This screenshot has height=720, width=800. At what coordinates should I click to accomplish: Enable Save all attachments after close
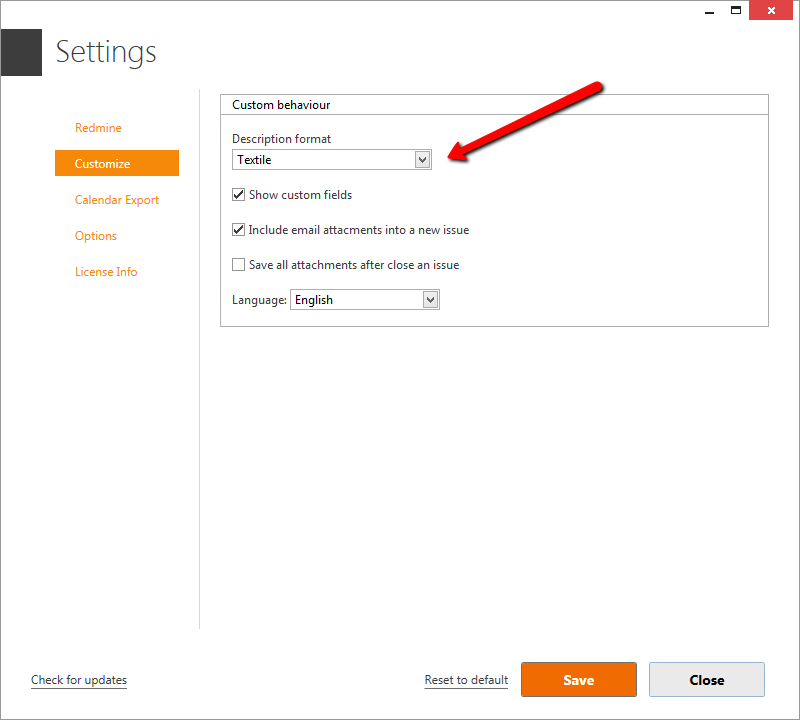click(239, 265)
